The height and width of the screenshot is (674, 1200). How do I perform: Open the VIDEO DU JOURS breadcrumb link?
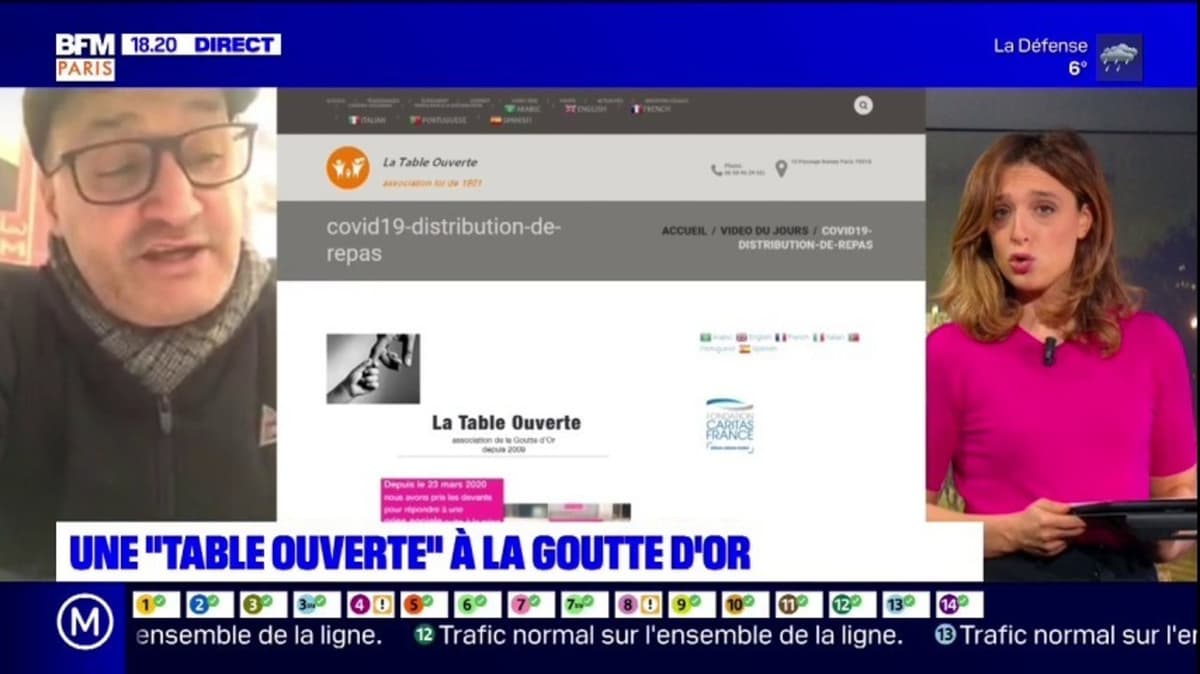(765, 231)
